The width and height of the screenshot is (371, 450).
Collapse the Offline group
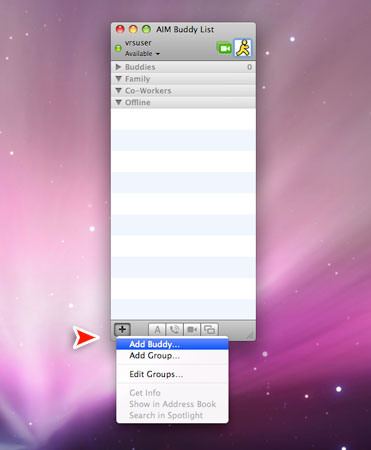pyautogui.click(x=118, y=102)
